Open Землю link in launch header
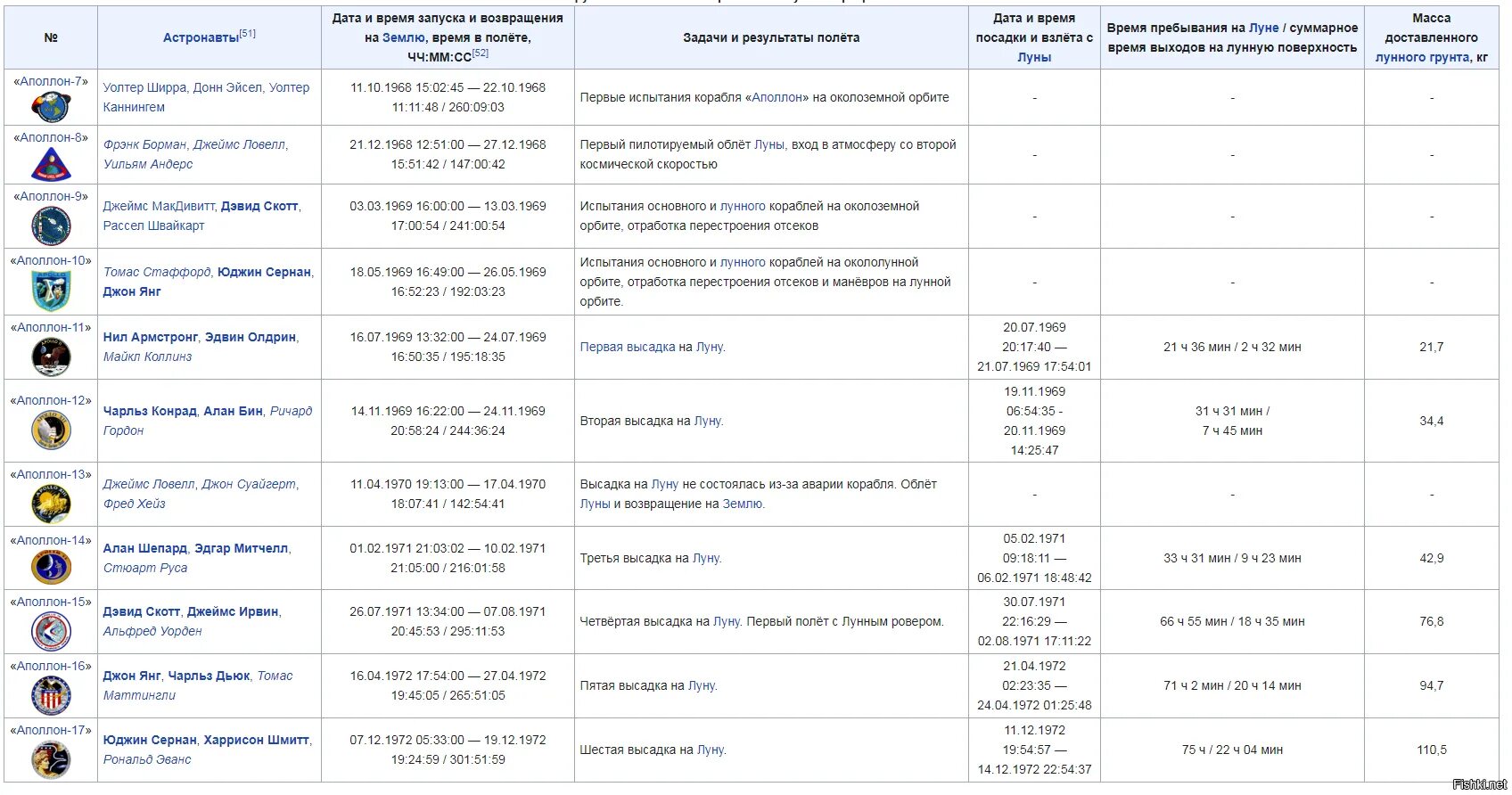This screenshot has width=1512, height=795. [x=403, y=37]
